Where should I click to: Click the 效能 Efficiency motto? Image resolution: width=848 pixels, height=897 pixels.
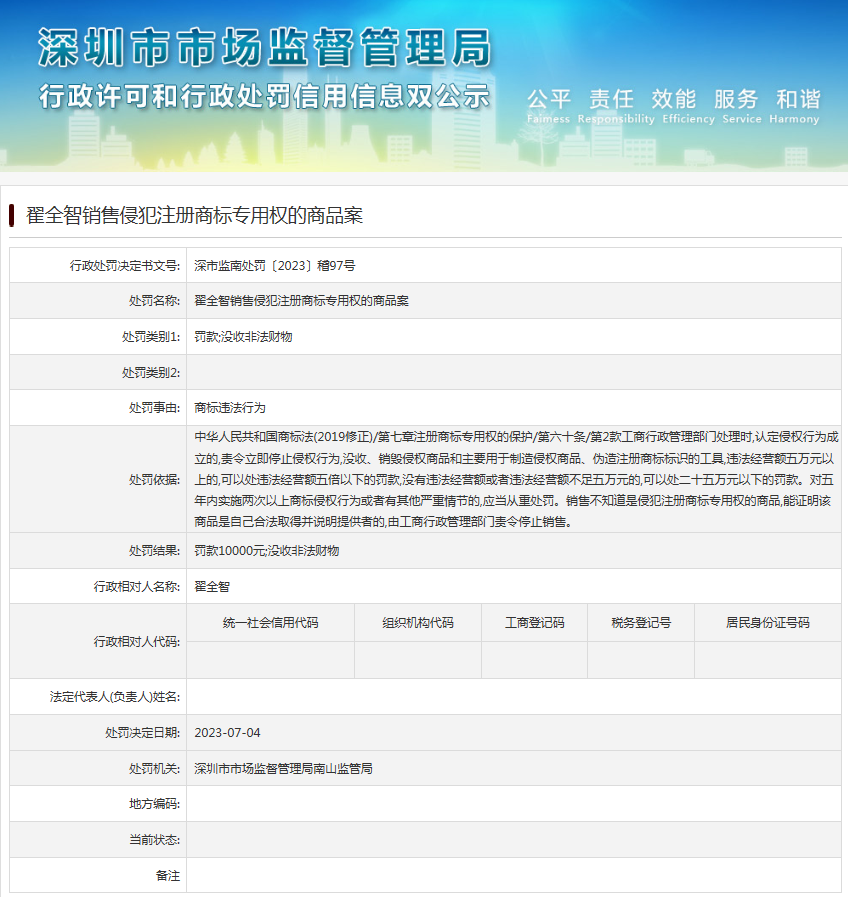(x=688, y=106)
